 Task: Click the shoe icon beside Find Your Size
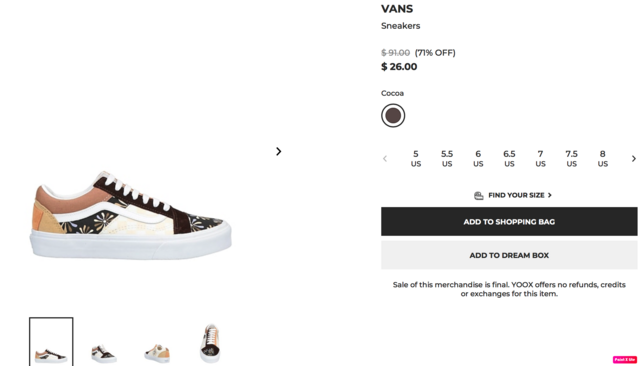(479, 195)
